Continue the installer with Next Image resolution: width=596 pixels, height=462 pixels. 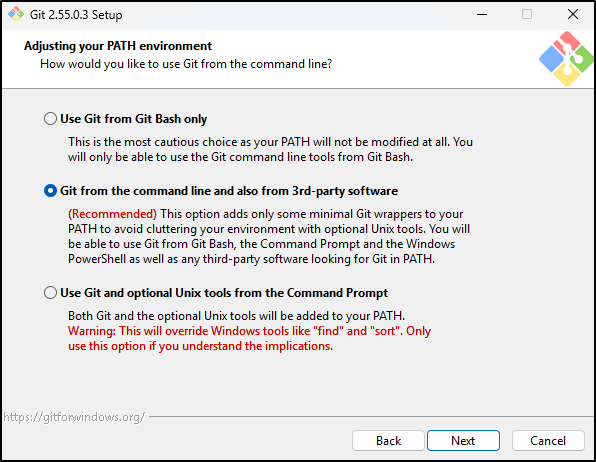[463, 441]
